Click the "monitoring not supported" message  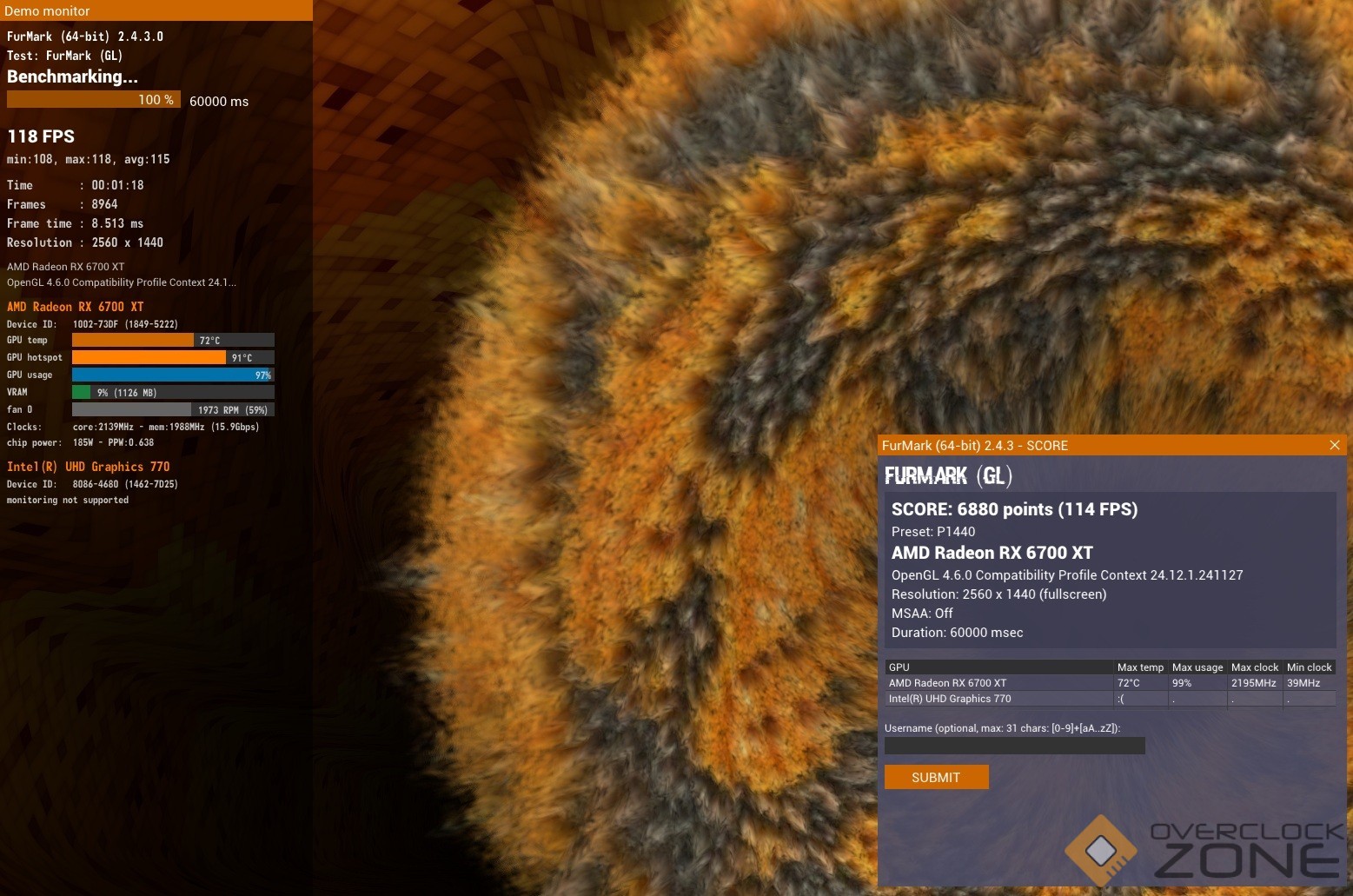(x=68, y=500)
